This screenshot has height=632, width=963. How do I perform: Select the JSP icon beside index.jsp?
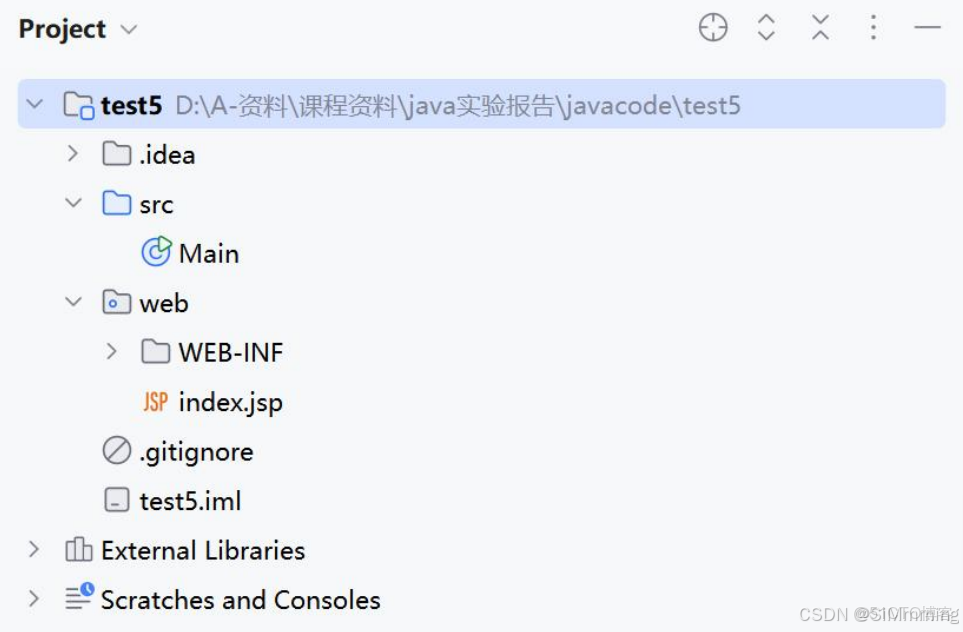155,401
